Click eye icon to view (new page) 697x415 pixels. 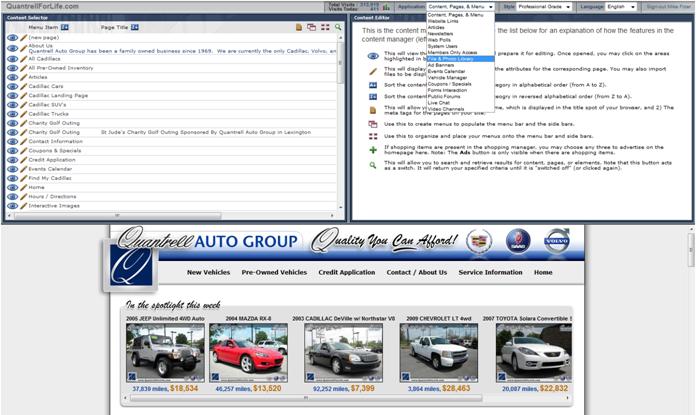12,38
